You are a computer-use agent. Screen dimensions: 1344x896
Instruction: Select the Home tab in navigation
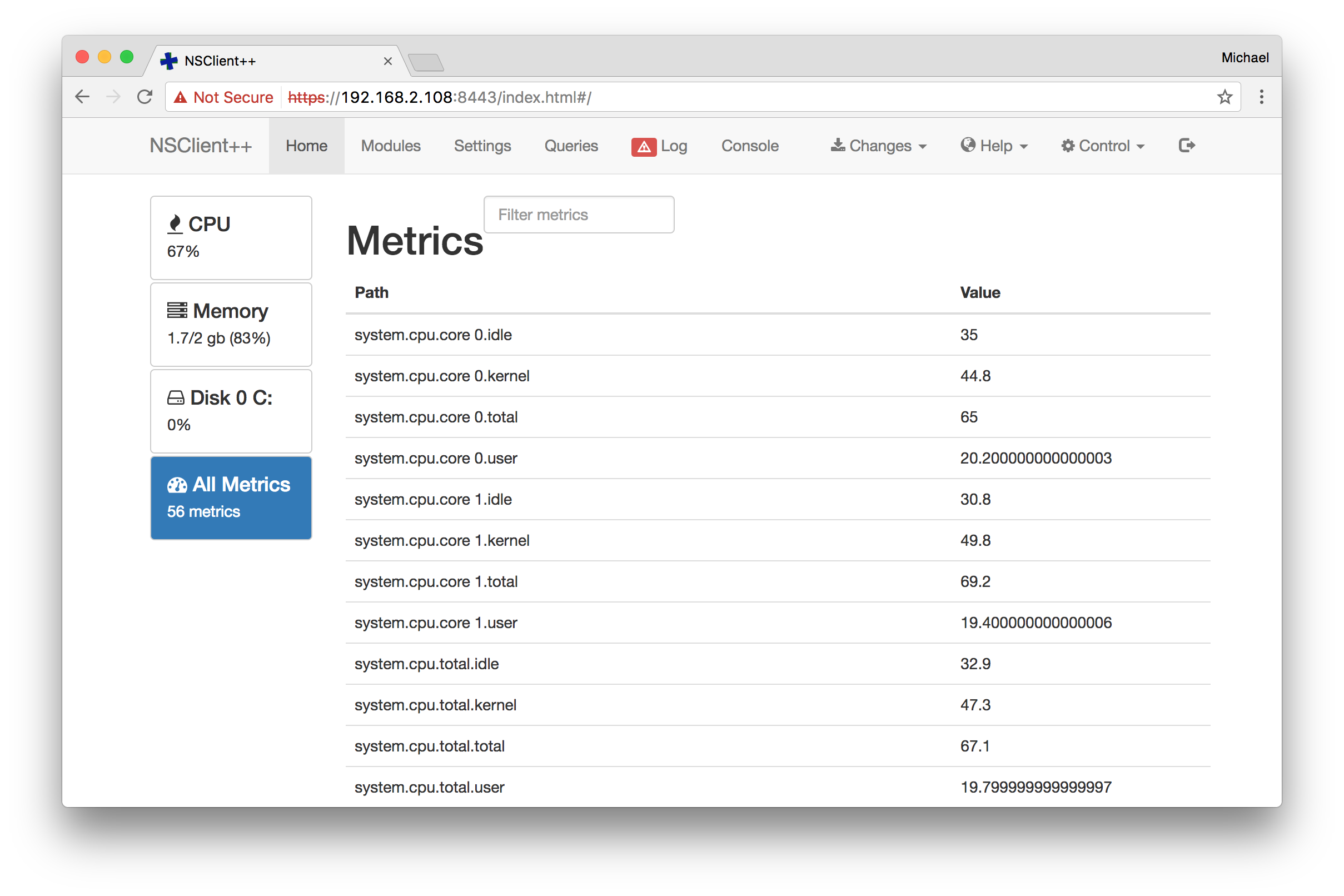305,145
